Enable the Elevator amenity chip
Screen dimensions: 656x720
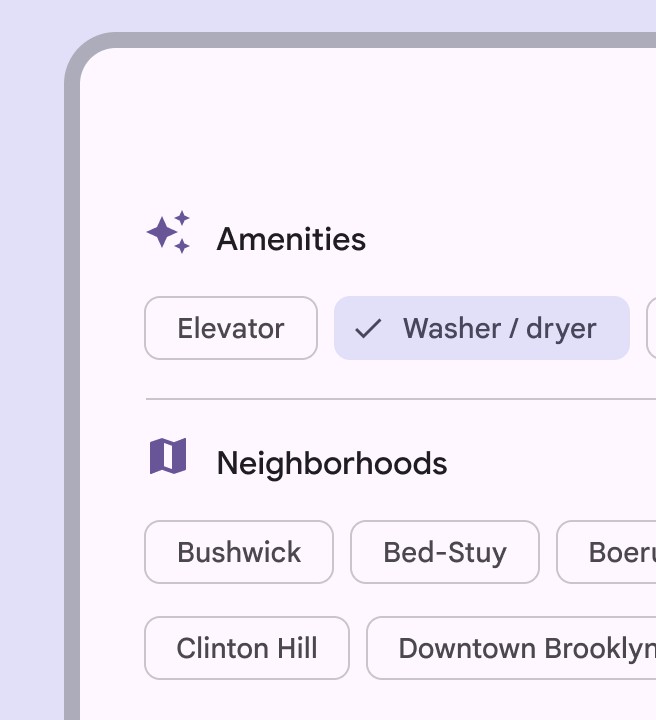point(231,328)
